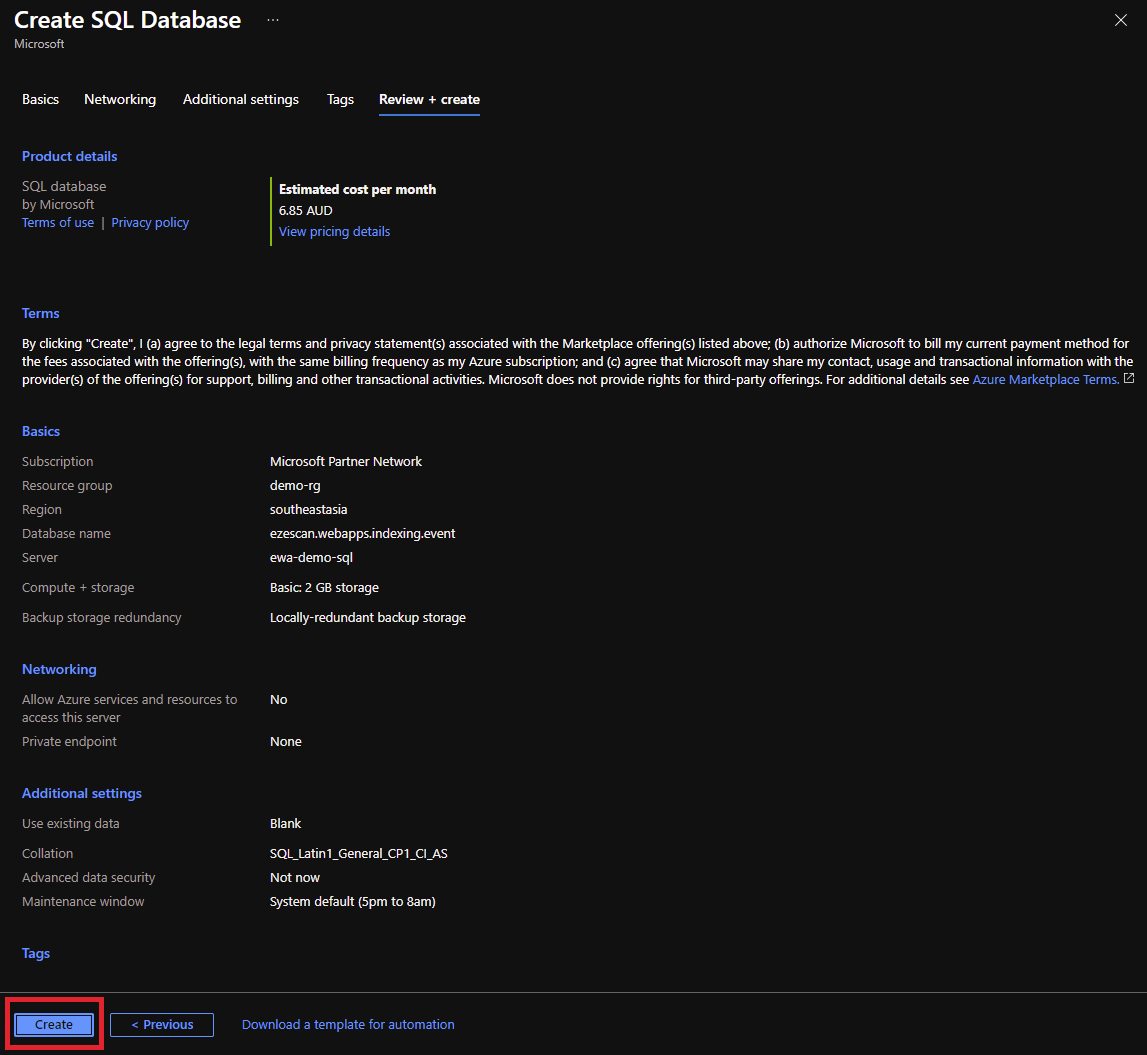
Task: Open the Azure Marketplace Terms link
Action: (1045, 379)
